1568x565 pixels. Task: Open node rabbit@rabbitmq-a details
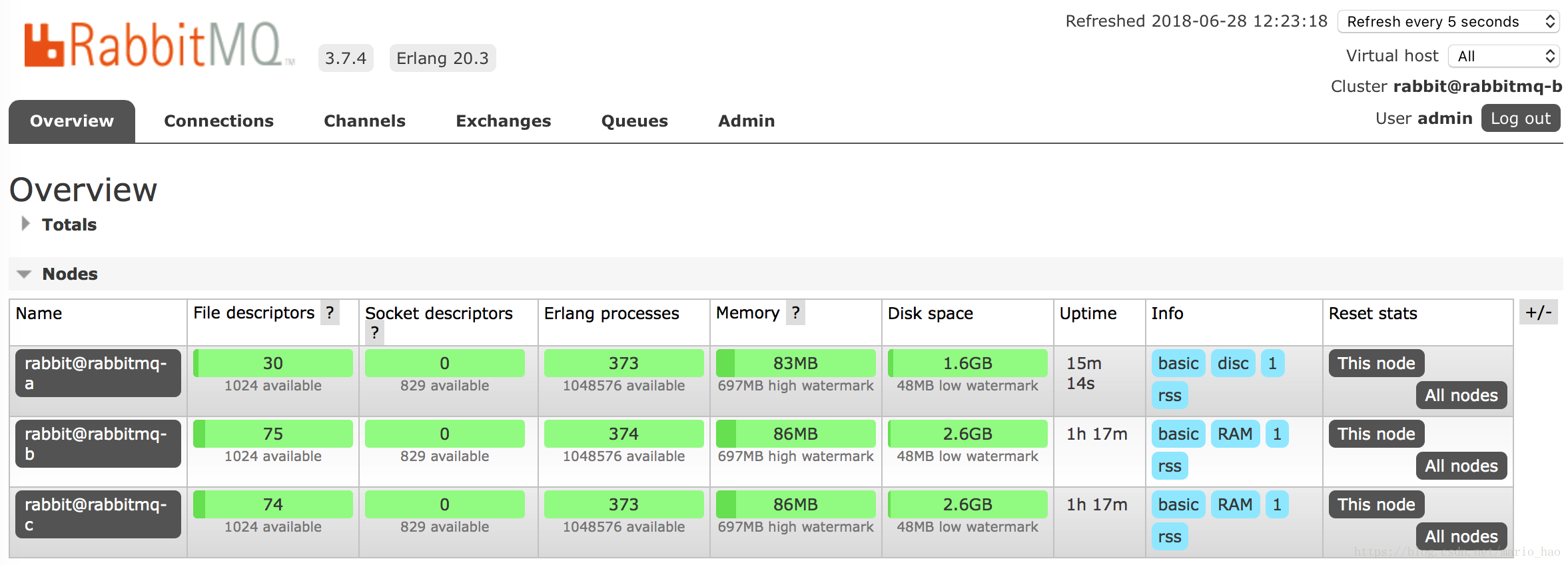tap(98, 373)
